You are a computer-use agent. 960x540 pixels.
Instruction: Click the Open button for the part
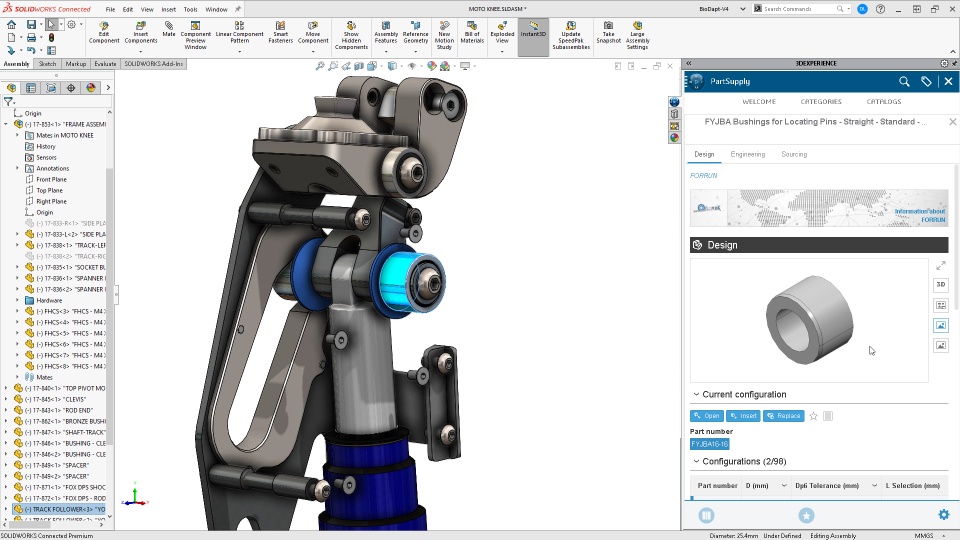[x=707, y=416]
